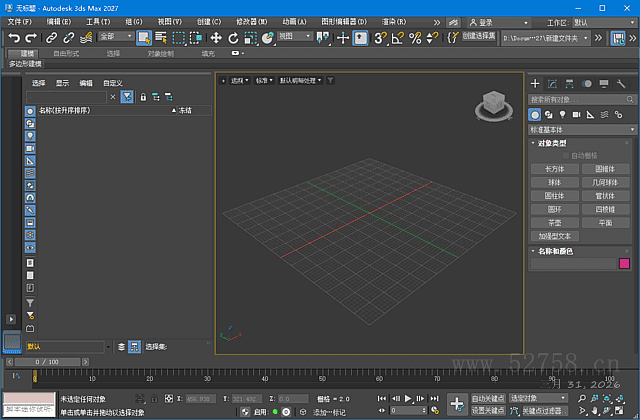Collapse the 对象类型 rollout
640x420 pixels.
(552, 143)
